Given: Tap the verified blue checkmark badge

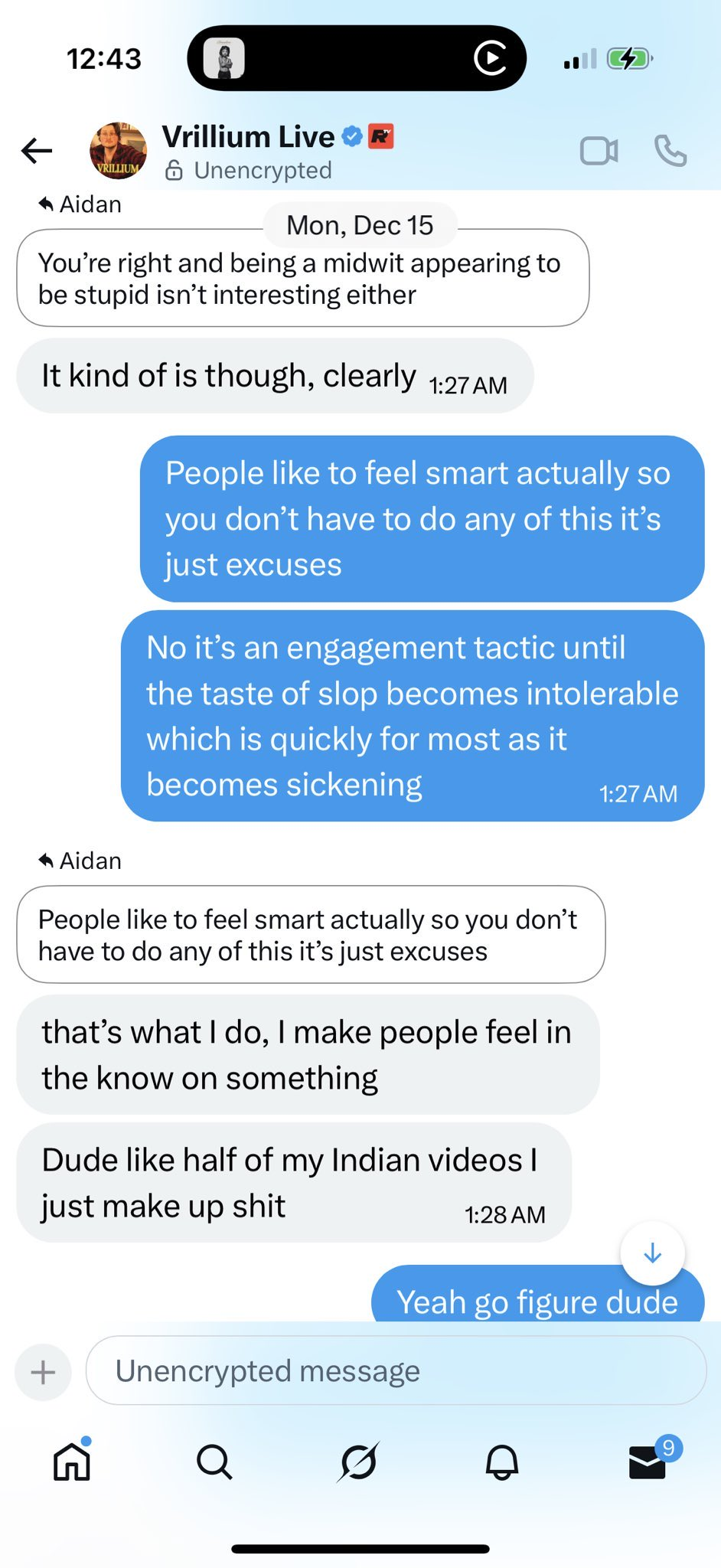Looking at the screenshot, I should click(x=351, y=136).
